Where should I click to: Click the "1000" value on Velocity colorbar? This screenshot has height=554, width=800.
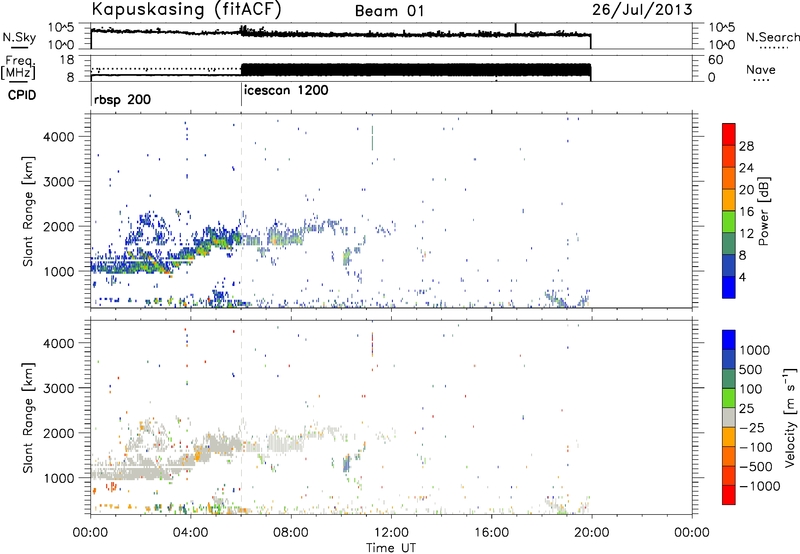coord(755,350)
